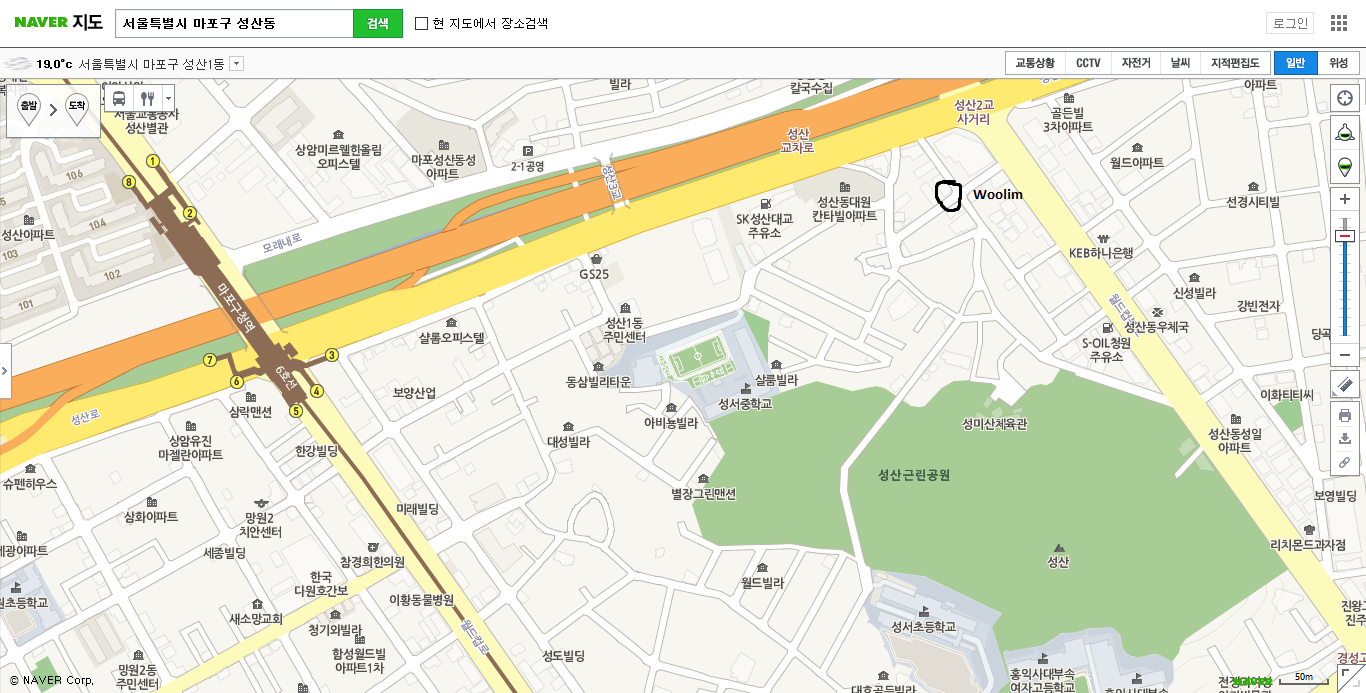Zoom out with the minus button
Screen dimensions: 1366x693
(x=1345, y=355)
